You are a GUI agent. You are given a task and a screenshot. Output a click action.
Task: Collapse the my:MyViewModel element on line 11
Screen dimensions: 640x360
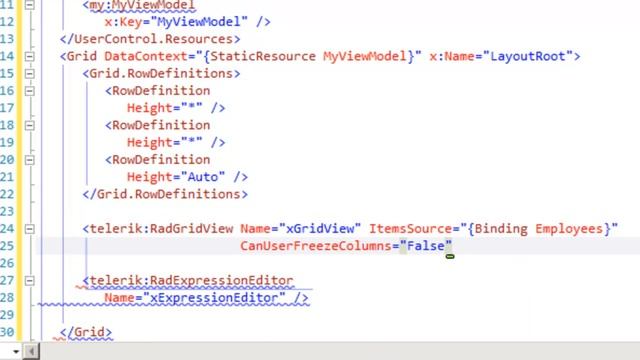pos(30,5)
